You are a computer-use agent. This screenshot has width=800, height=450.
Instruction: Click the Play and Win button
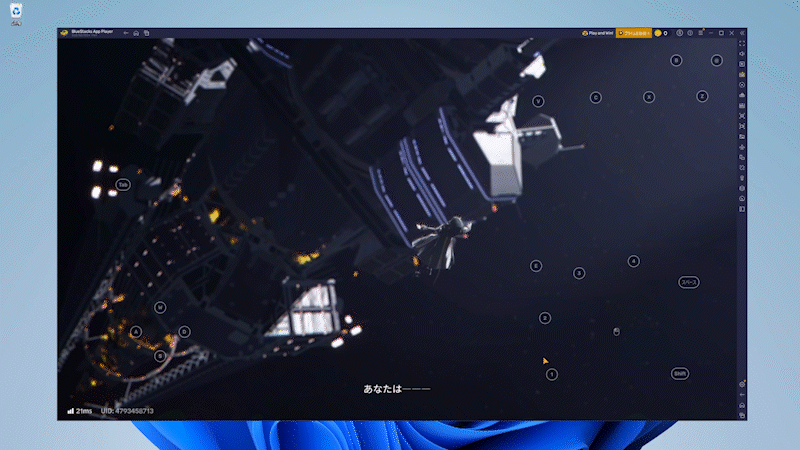pyautogui.click(x=596, y=33)
